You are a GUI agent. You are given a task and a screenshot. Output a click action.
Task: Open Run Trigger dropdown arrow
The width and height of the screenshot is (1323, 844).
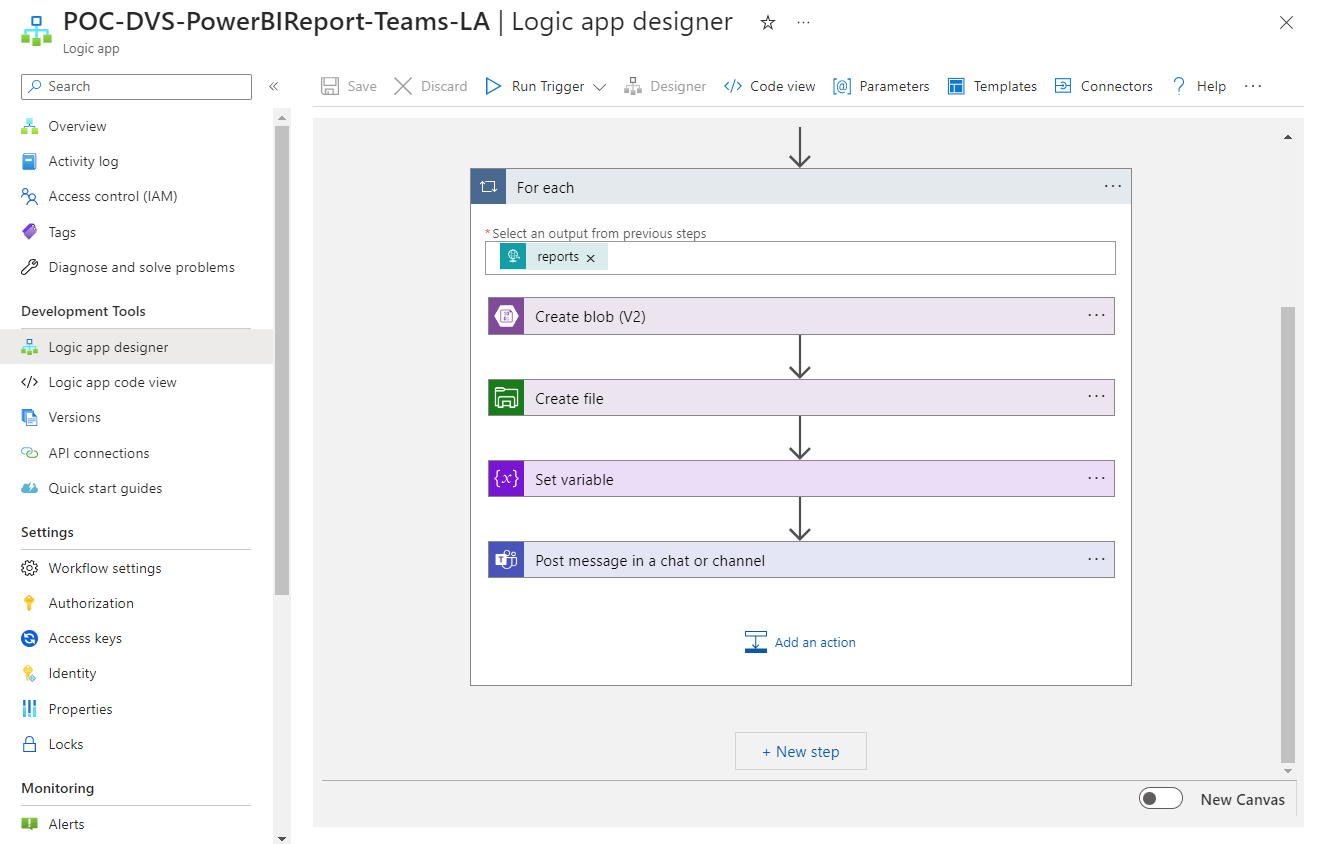pos(600,86)
